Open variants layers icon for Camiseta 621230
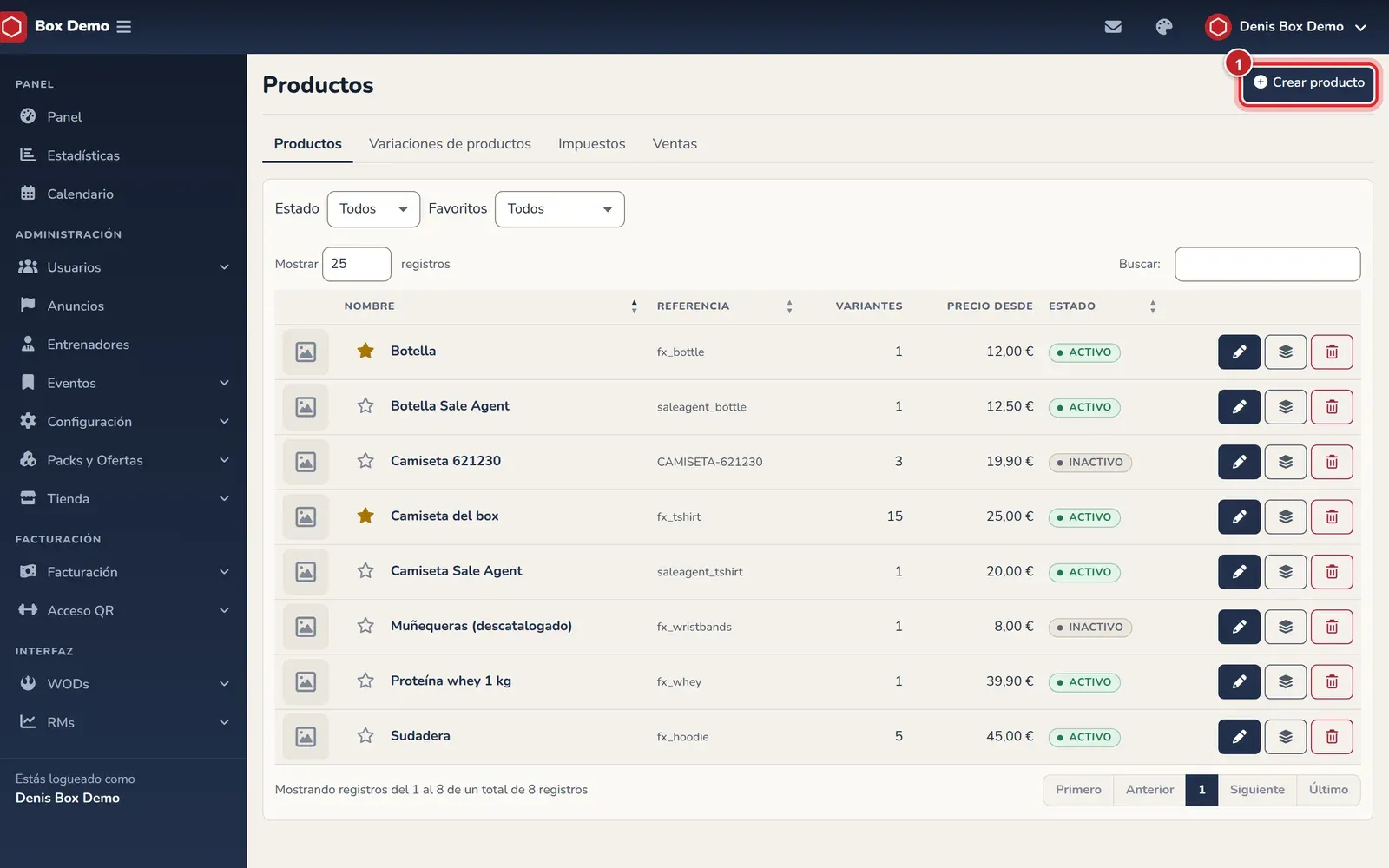This screenshot has width=1389, height=868. pyautogui.click(x=1286, y=462)
